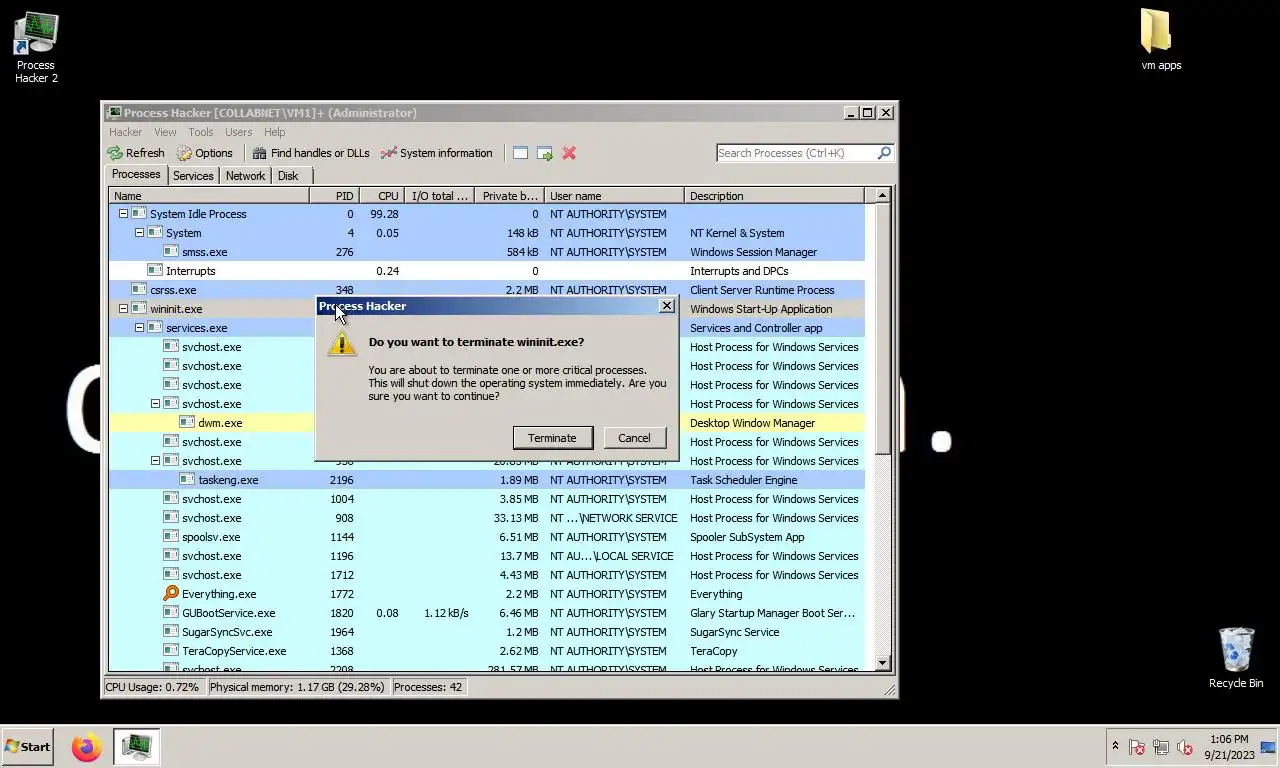Click the process list scroll up arrow
1280x768 pixels.
pos(882,196)
